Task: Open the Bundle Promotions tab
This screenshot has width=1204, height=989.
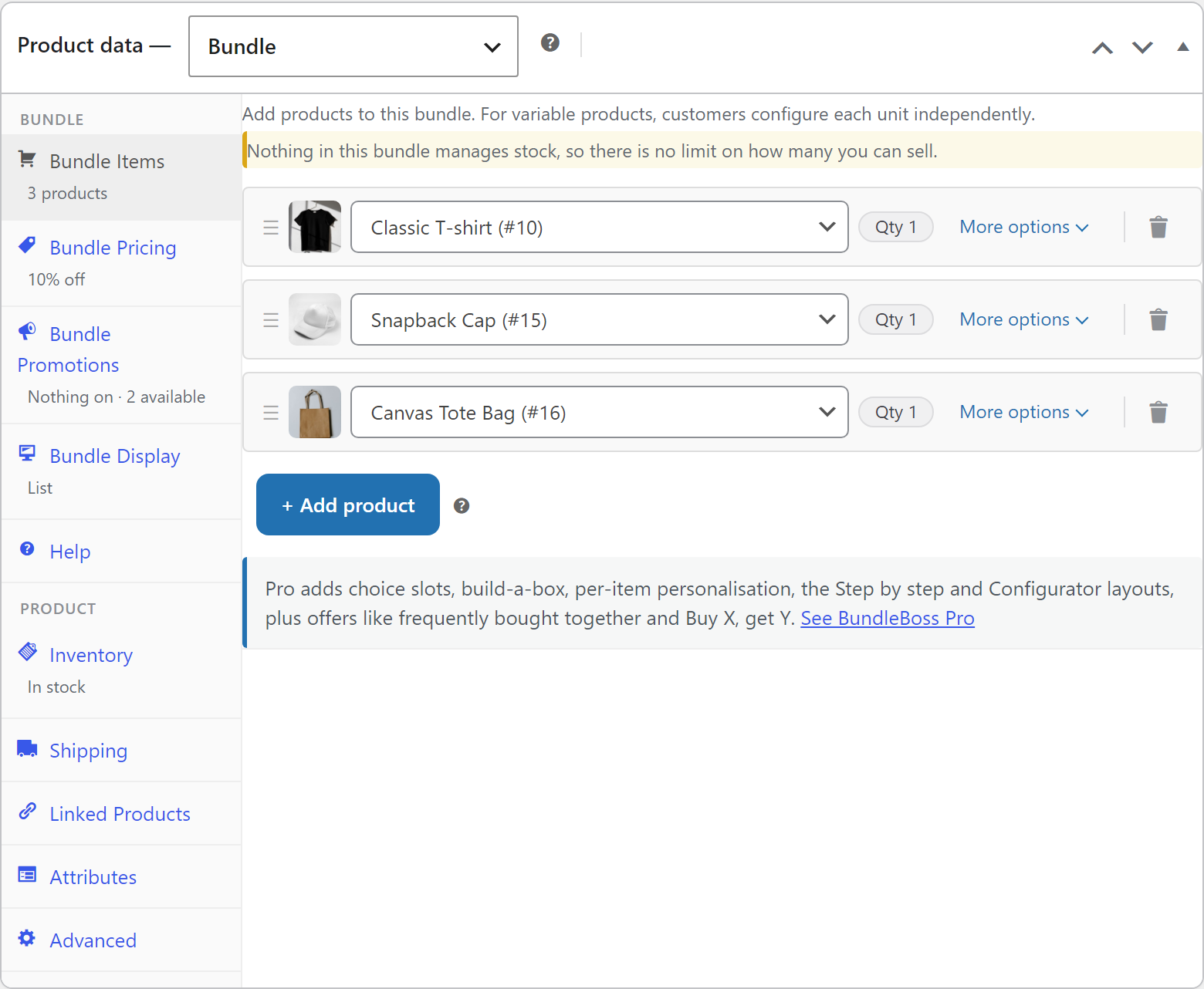Action: click(121, 365)
